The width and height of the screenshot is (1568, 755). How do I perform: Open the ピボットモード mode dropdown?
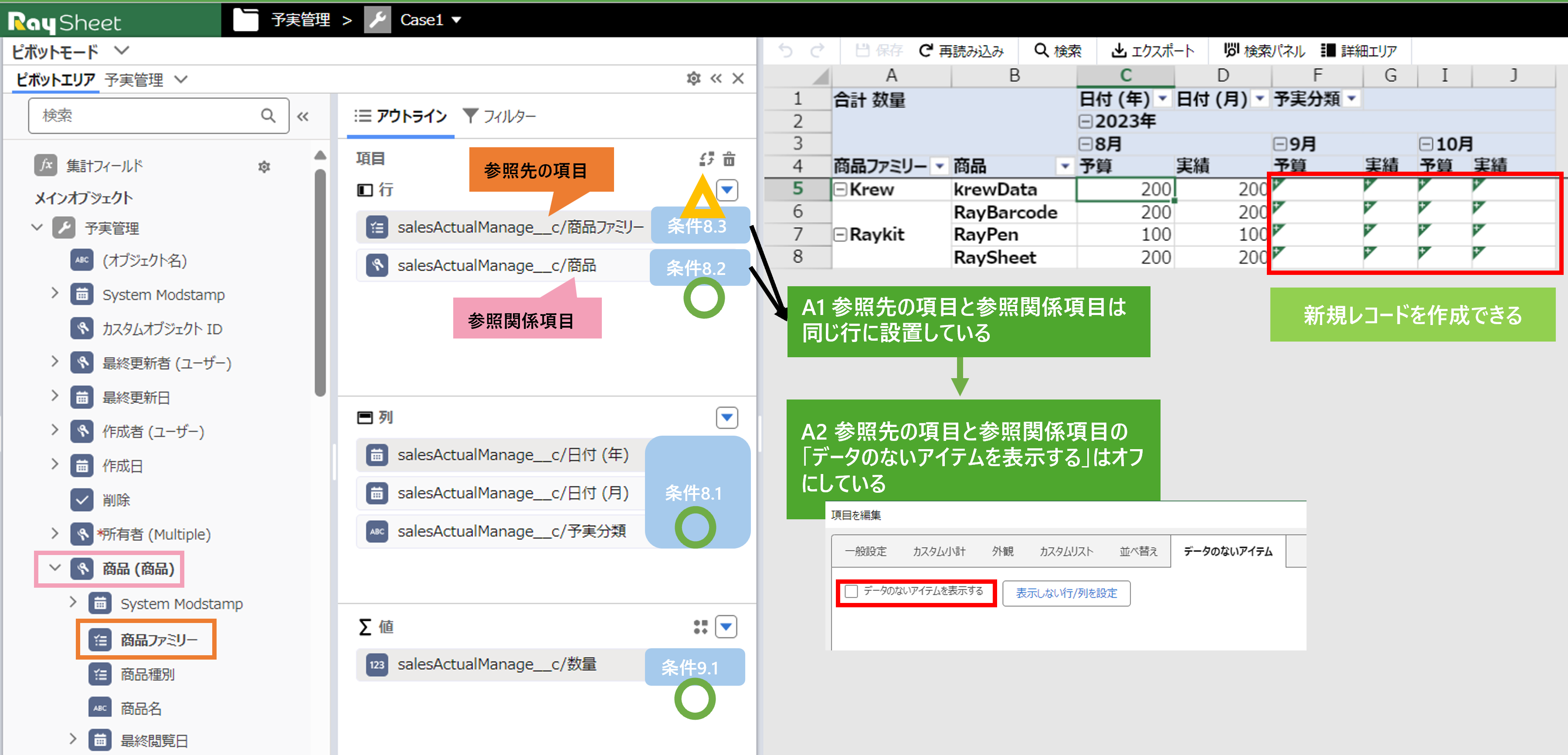coord(122,51)
